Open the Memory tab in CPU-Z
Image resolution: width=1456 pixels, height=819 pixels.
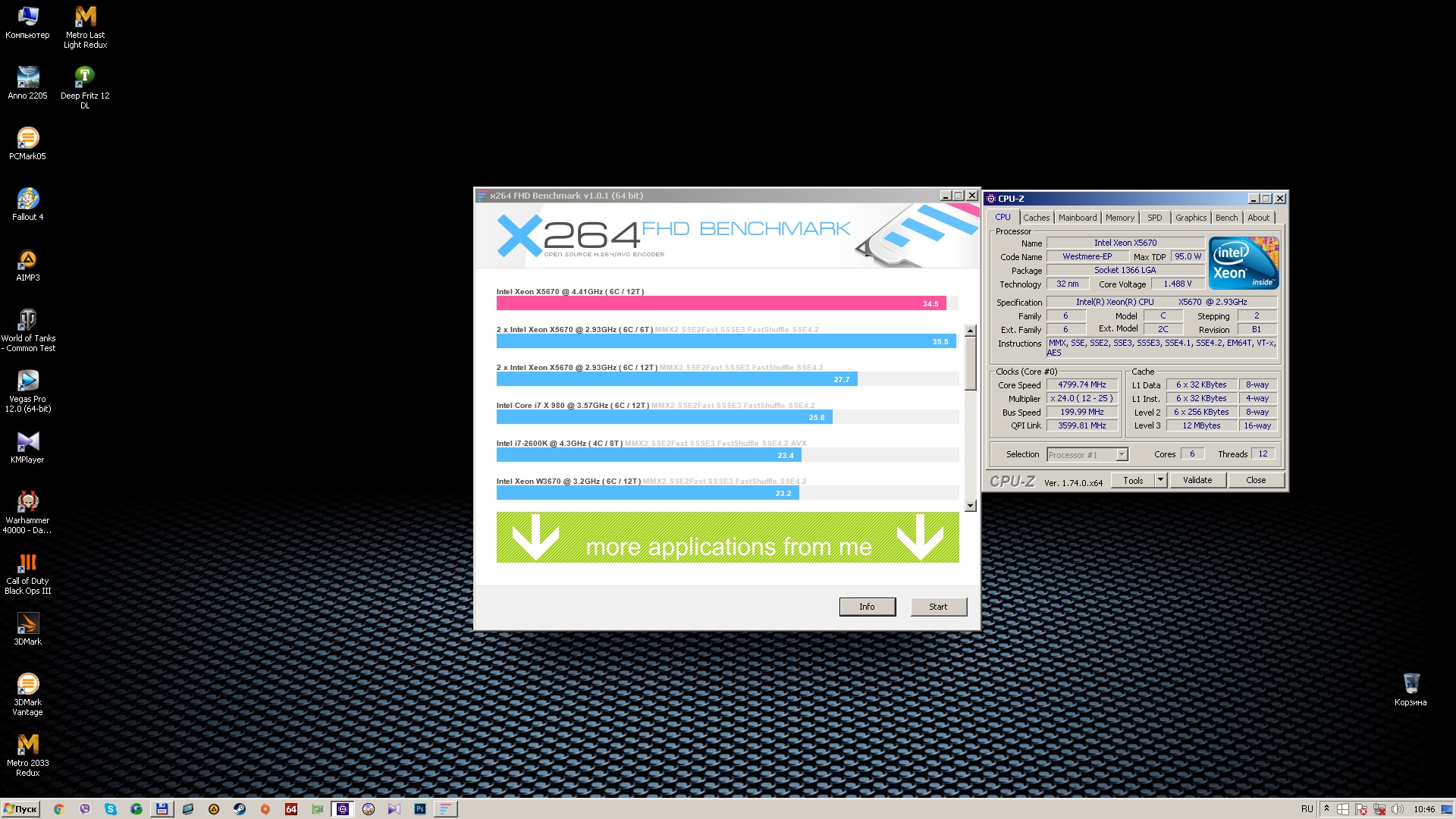click(1119, 218)
